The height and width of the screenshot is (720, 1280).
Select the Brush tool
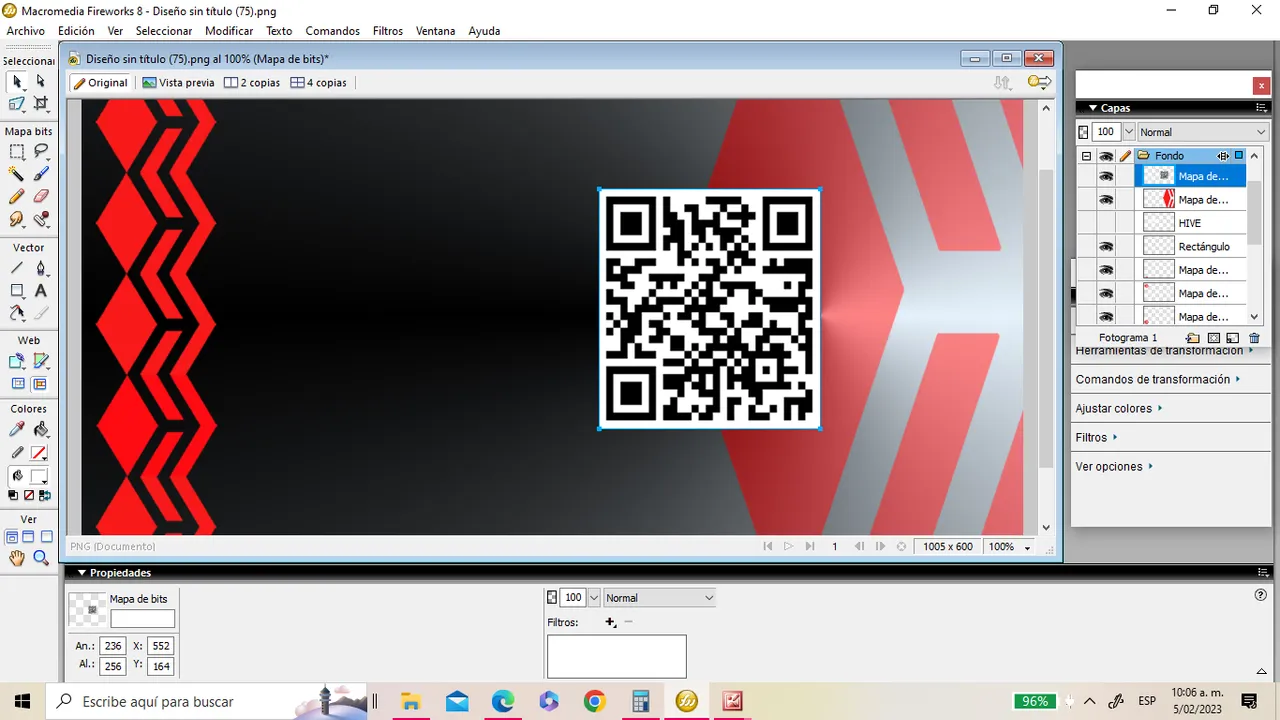coord(41,174)
